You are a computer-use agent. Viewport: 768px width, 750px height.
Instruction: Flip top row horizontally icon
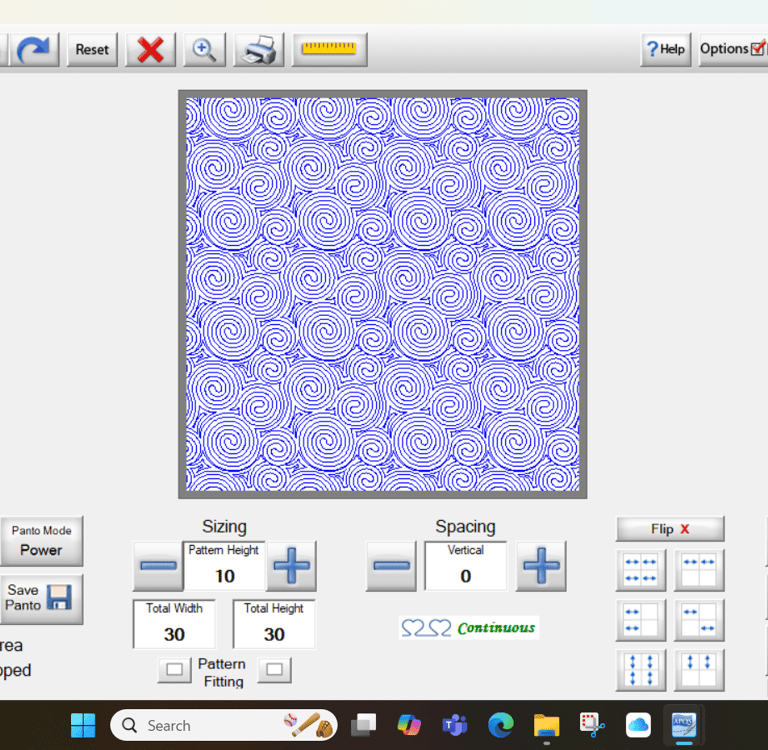pos(699,570)
